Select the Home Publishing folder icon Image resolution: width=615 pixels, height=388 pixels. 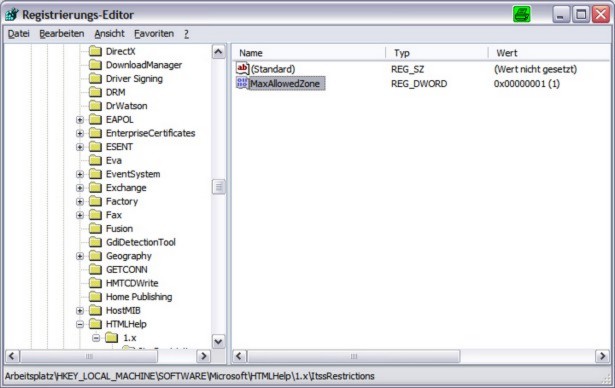point(95,297)
